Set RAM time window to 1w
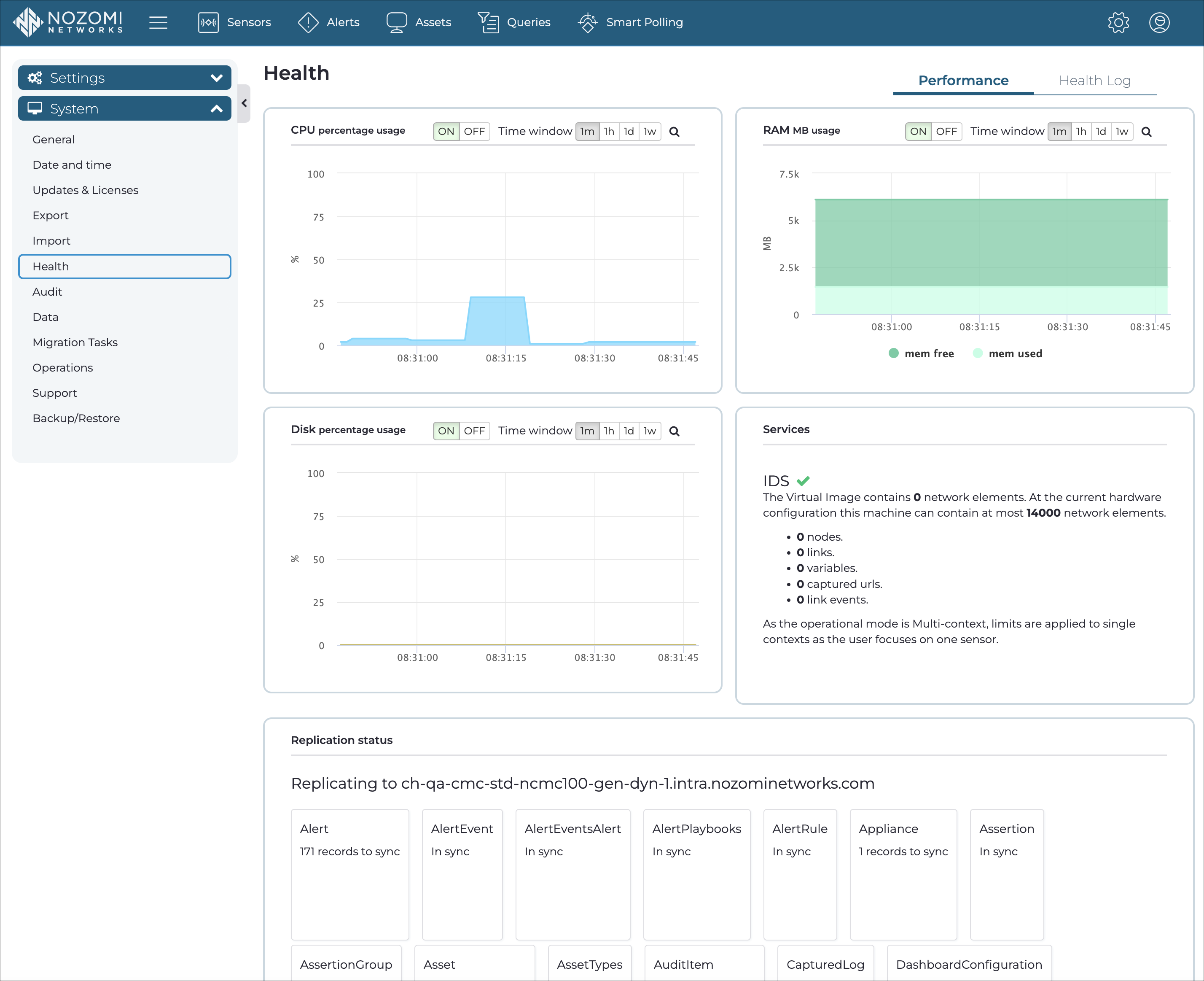This screenshot has width=1204, height=981. [1122, 132]
